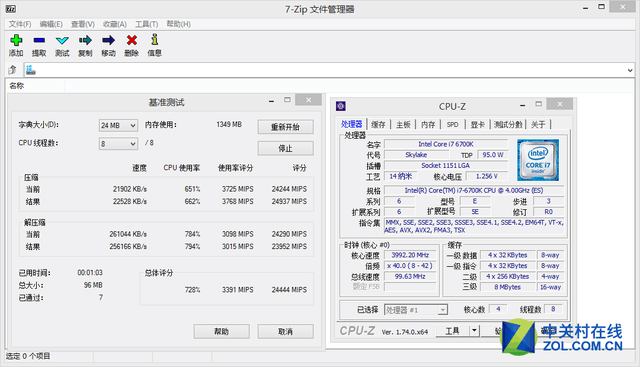Expand the dictionary size 24 MB dropdown
The image size is (640, 367).
tap(118, 125)
